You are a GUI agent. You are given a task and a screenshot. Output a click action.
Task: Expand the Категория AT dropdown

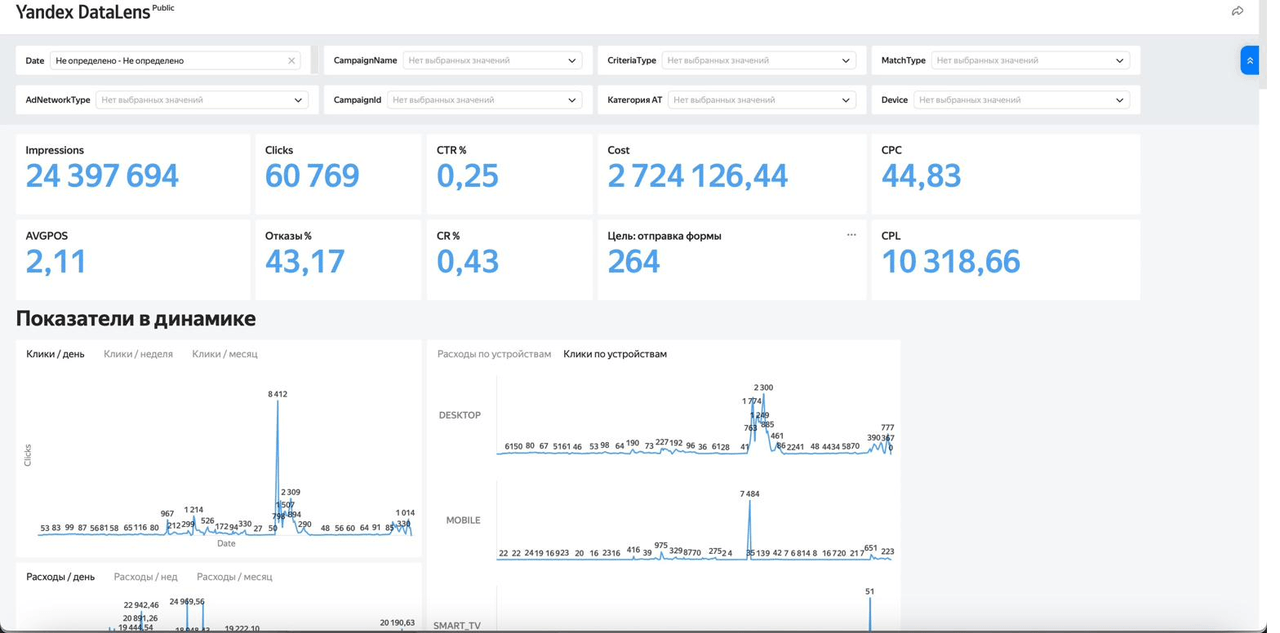pyautogui.click(x=762, y=100)
